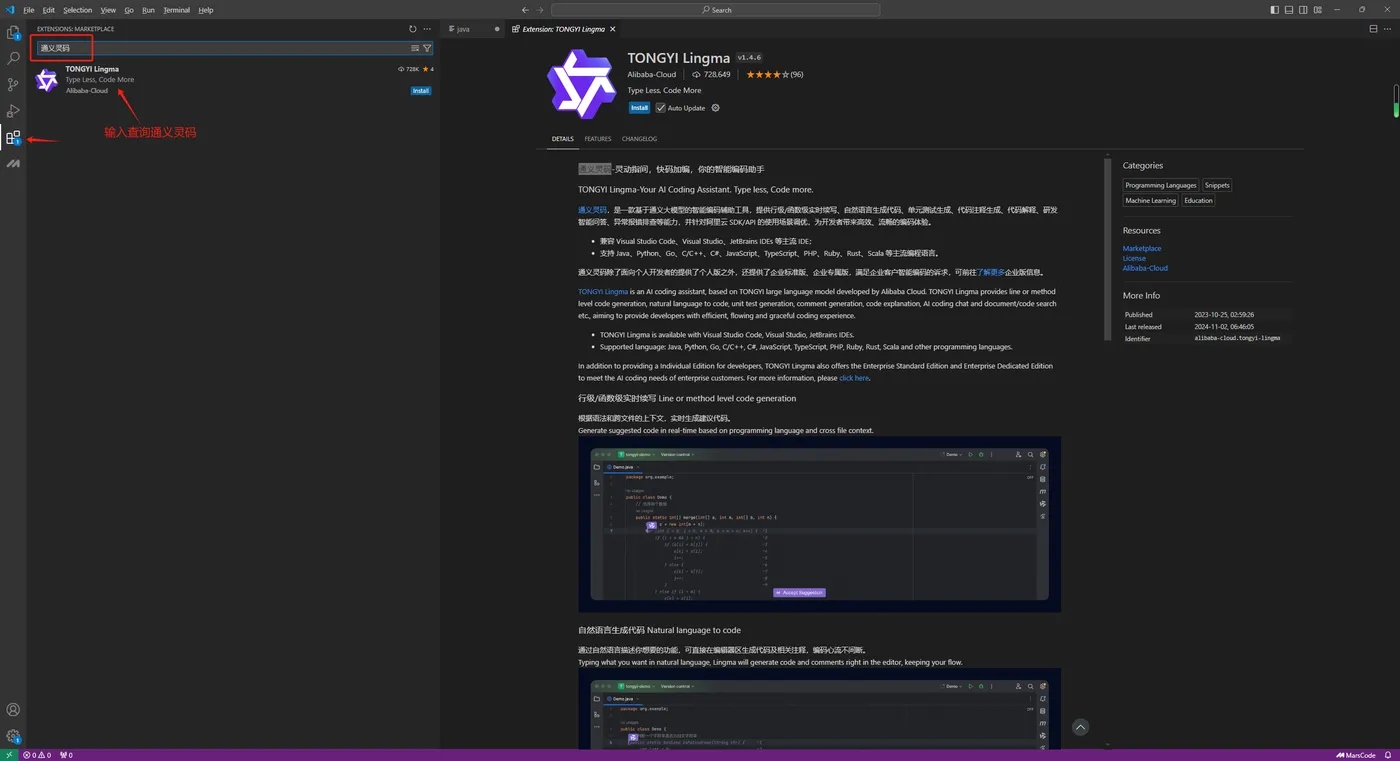The width and height of the screenshot is (1400, 761).
Task: Go forward with the navigation arrow
Action: 540,10
